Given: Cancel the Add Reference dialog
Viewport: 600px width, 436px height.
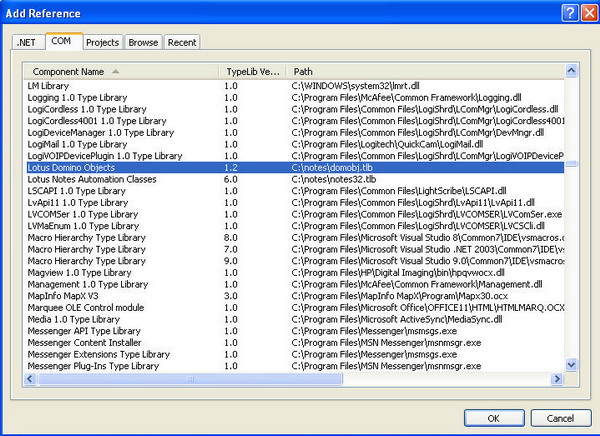Looking at the screenshot, I should point(561,418).
